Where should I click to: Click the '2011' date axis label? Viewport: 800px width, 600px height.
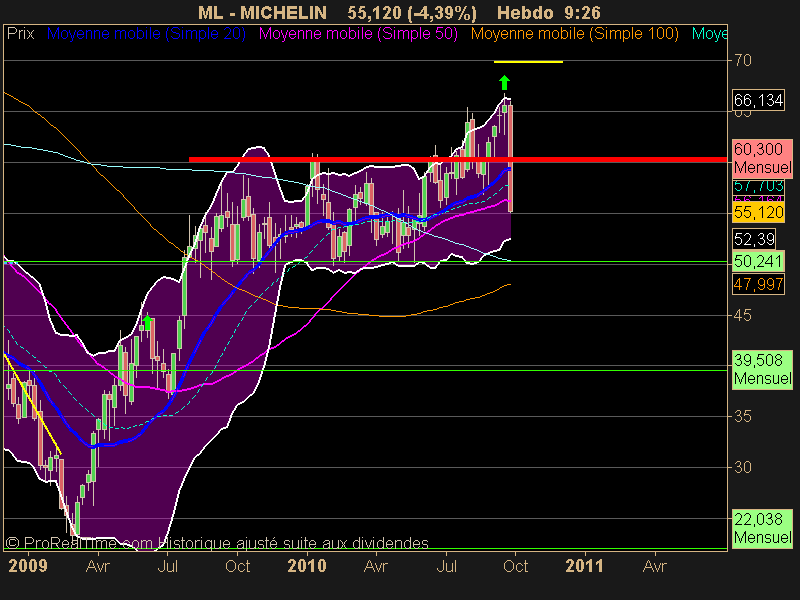pos(584,566)
